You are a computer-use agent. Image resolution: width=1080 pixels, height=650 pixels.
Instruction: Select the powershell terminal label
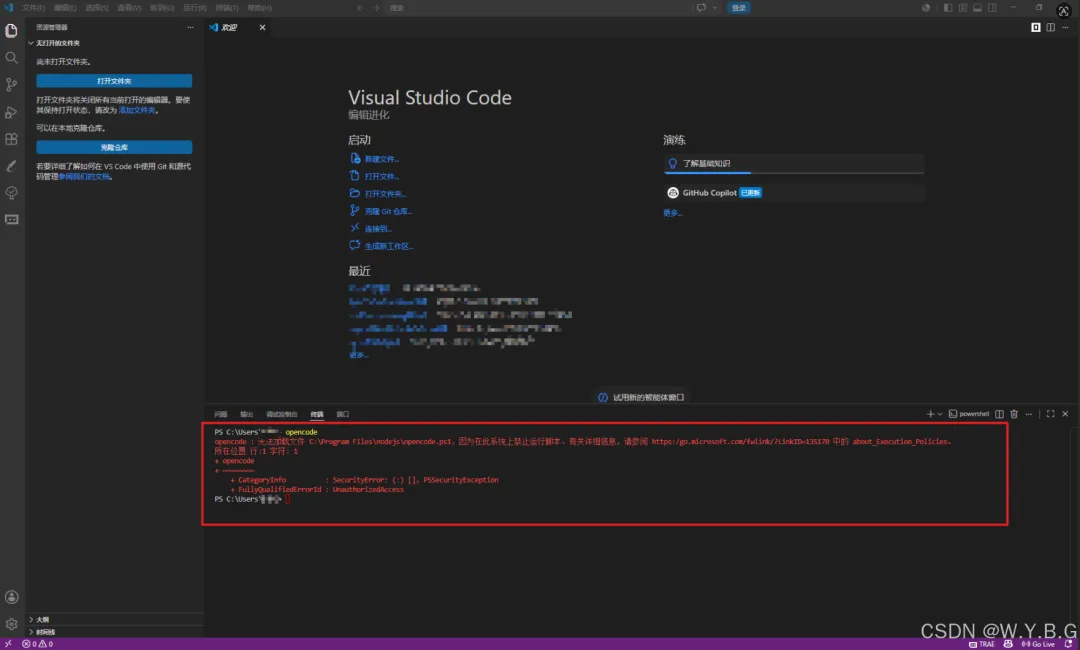(x=969, y=414)
